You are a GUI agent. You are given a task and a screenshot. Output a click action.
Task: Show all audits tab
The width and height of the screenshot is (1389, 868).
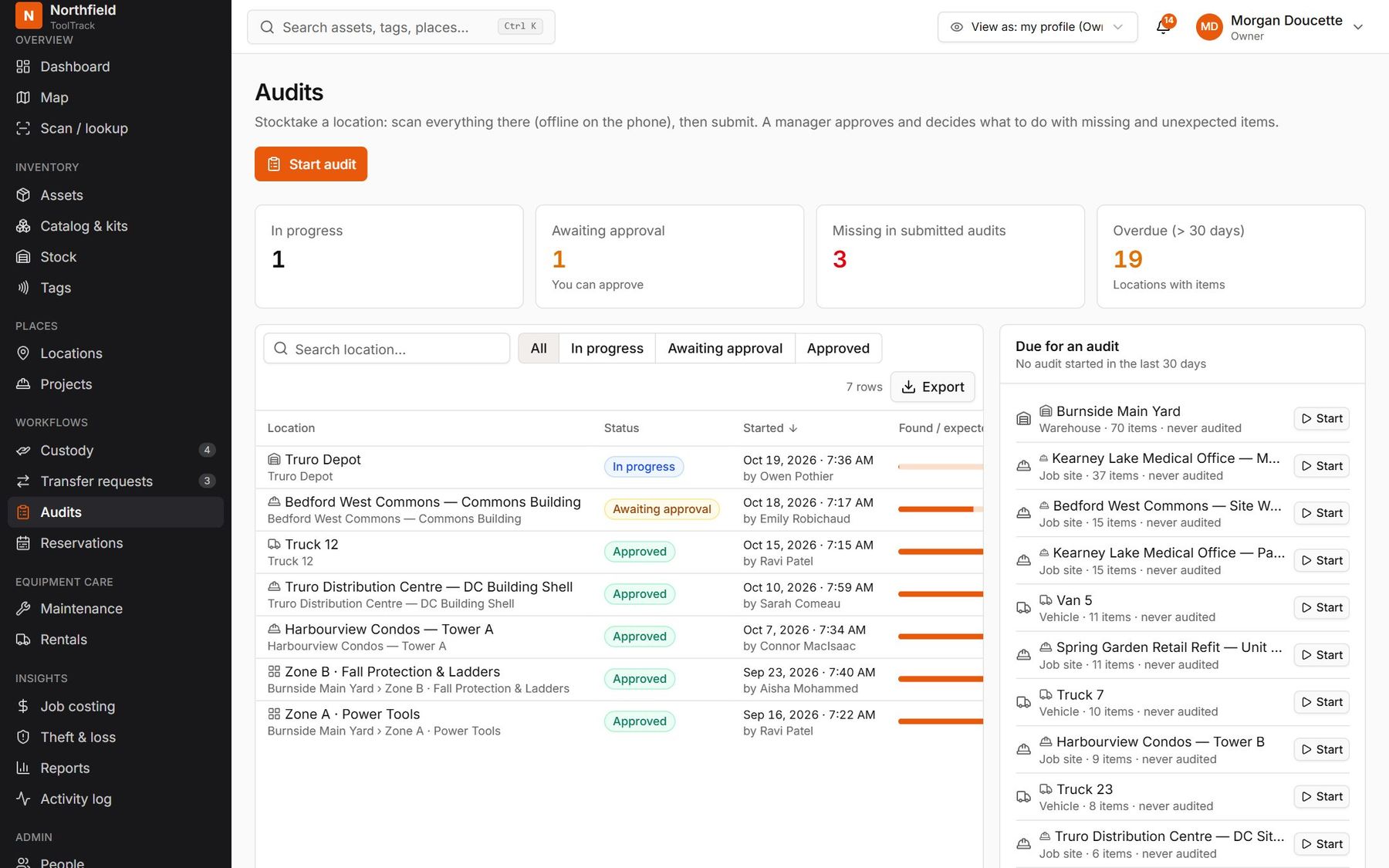(x=539, y=349)
